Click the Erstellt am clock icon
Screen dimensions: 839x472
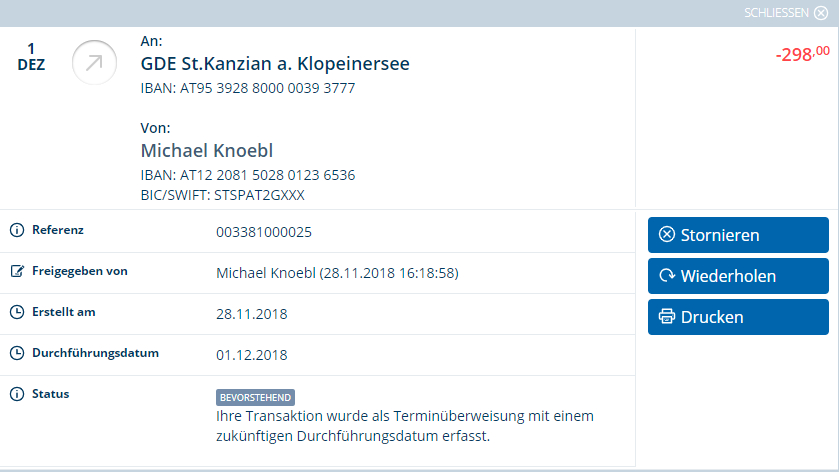tap(17, 312)
